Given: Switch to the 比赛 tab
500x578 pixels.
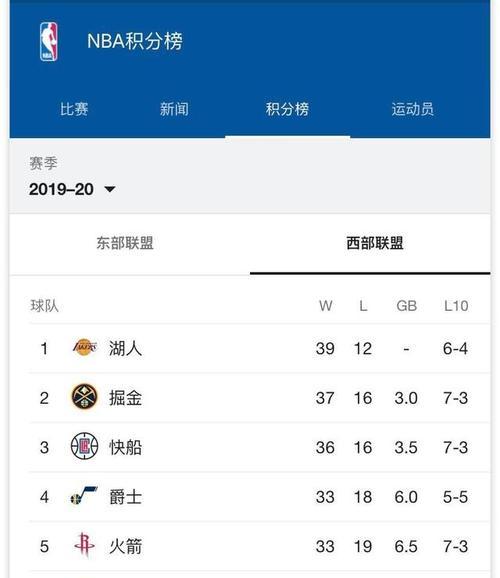Looking at the screenshot, I should [x=74, y=109].
